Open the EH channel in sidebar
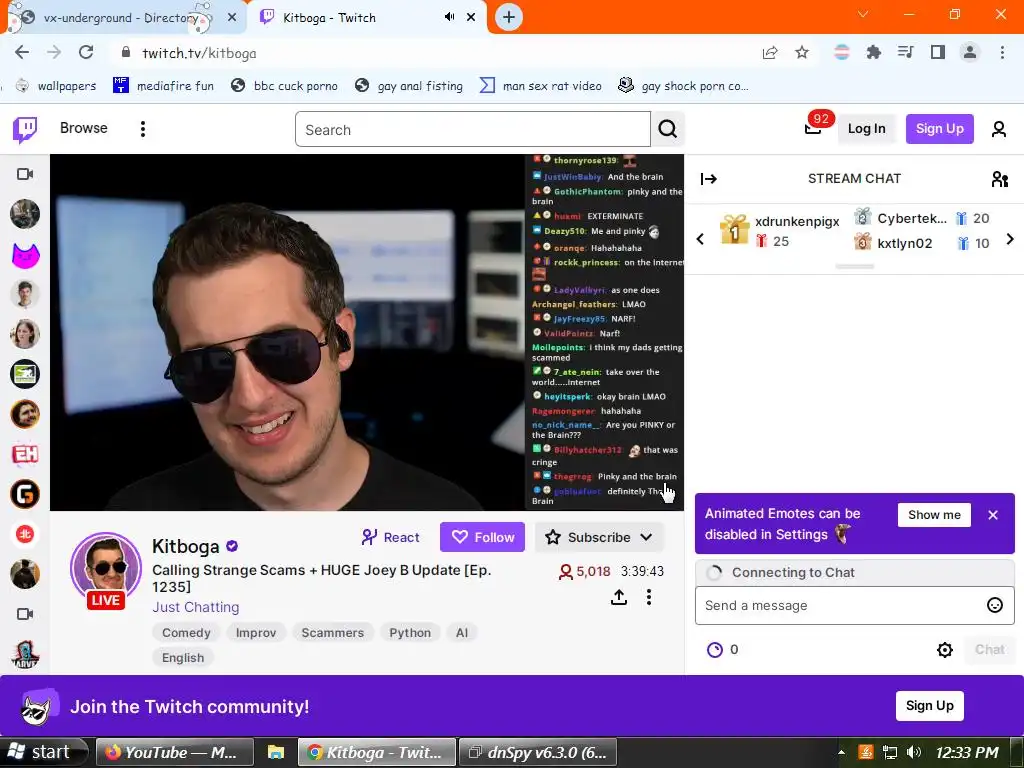 (25, 454)
